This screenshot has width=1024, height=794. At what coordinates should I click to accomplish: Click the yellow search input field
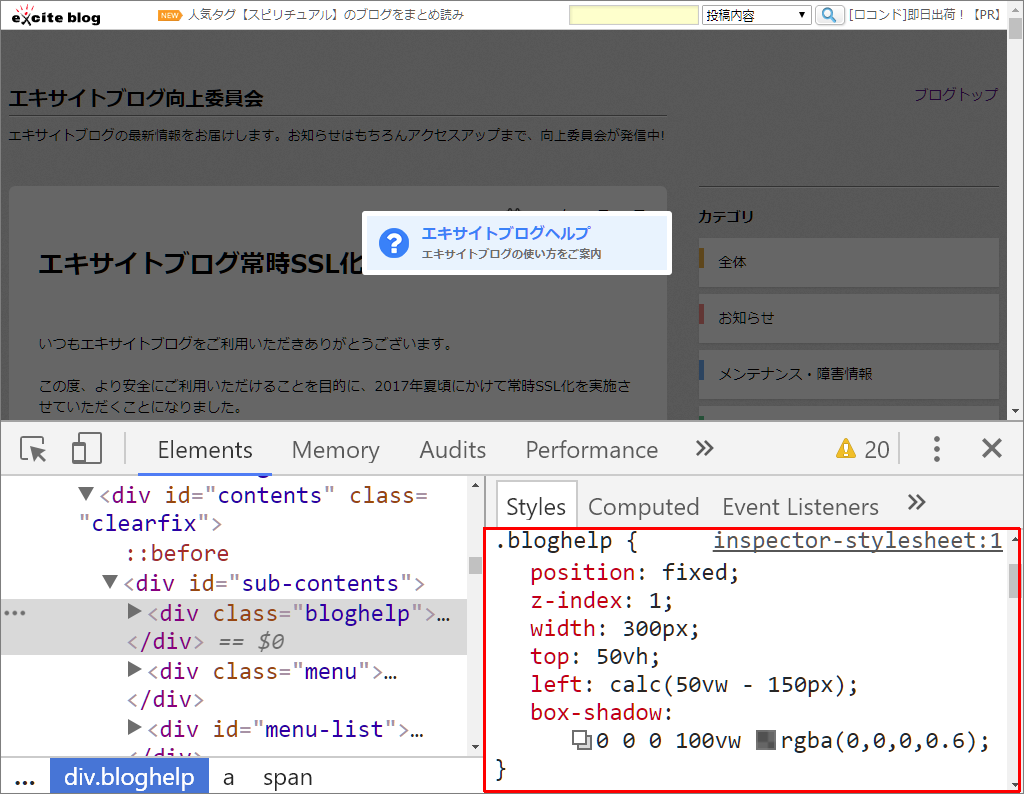click(x=633, y=15)
